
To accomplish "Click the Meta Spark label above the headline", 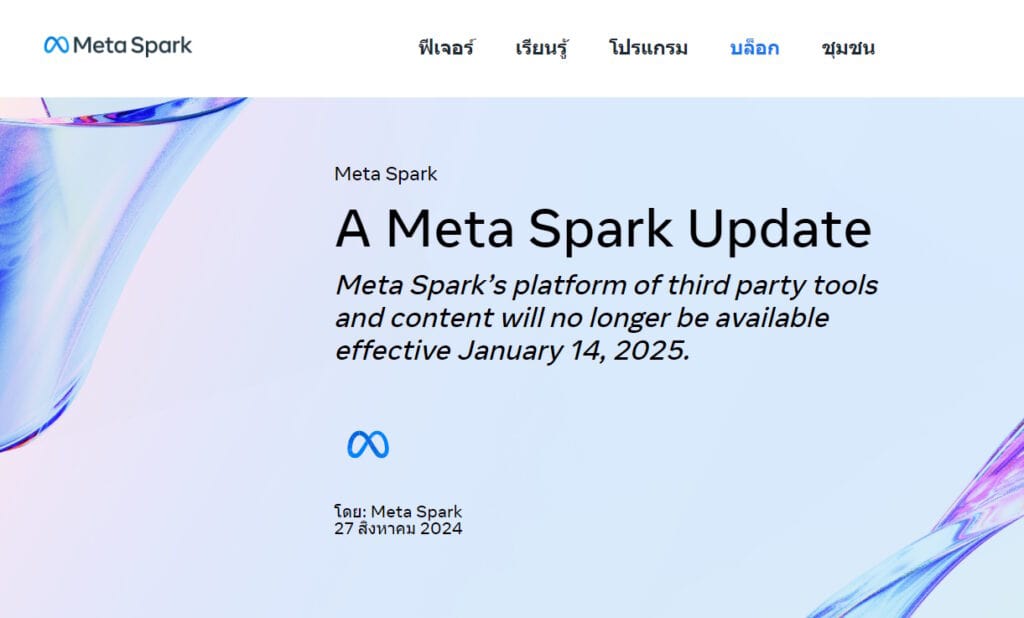I will click(386, 174).
